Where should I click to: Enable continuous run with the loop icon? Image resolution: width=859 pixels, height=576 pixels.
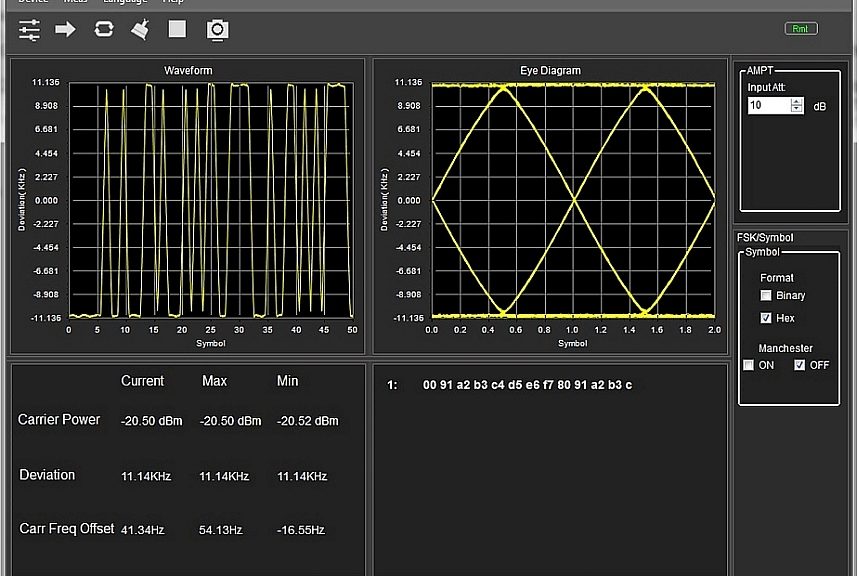103,30
